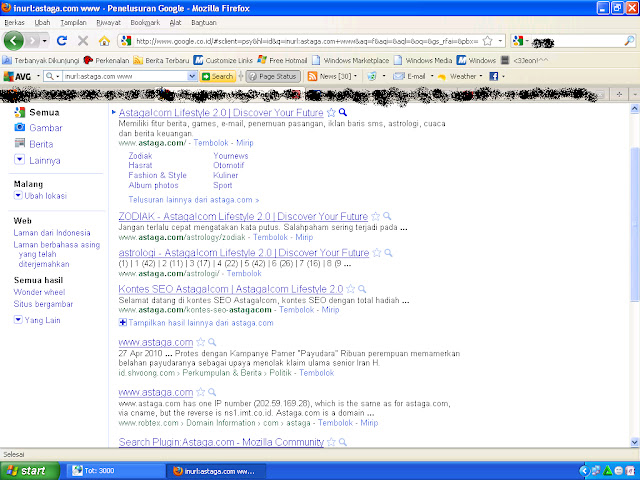Open the AVG logo dropdown arrow
The width and height of the screenshot is (640, 480).
tap(38, 76)
